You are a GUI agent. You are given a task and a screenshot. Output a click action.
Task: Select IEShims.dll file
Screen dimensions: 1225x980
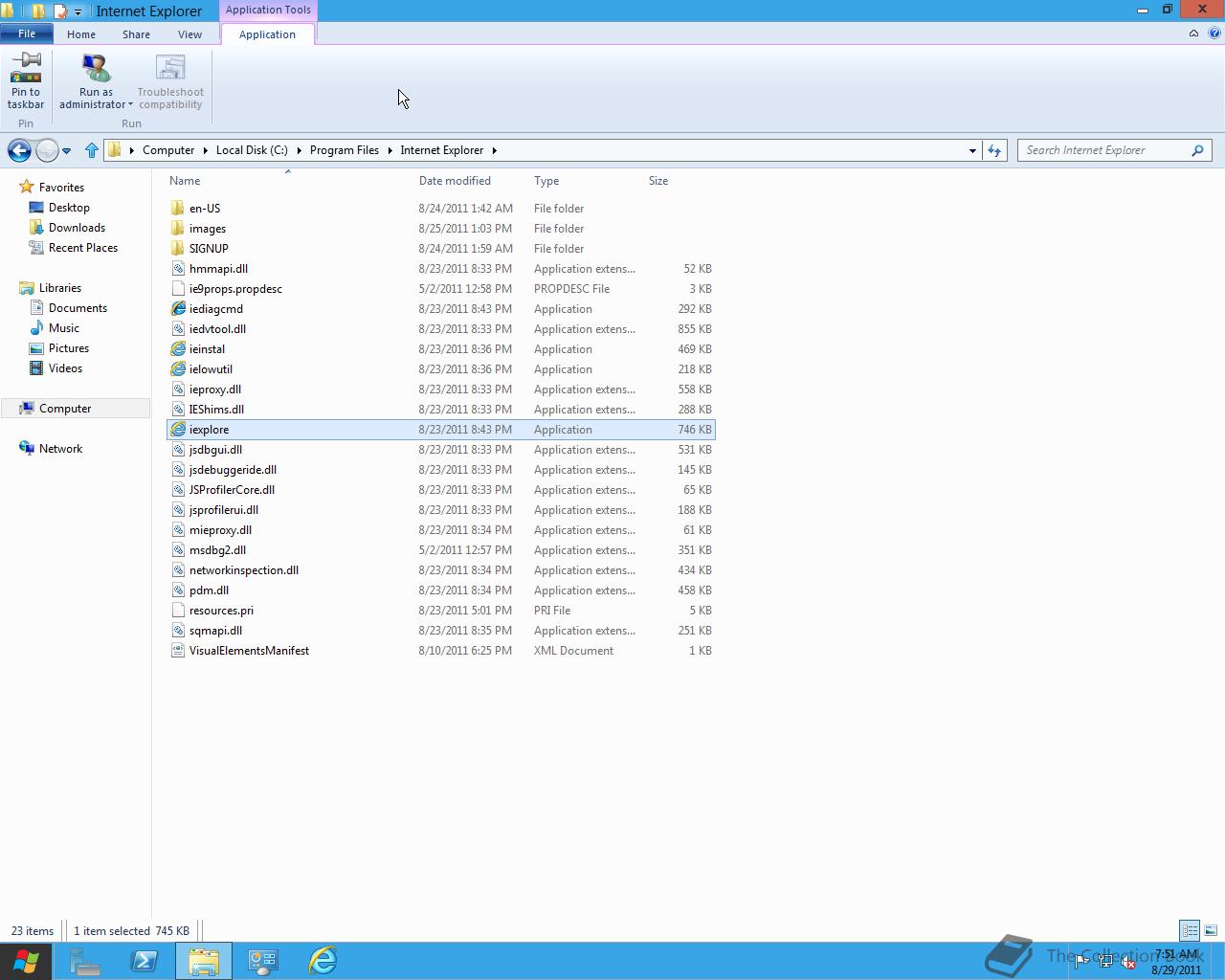441,410
